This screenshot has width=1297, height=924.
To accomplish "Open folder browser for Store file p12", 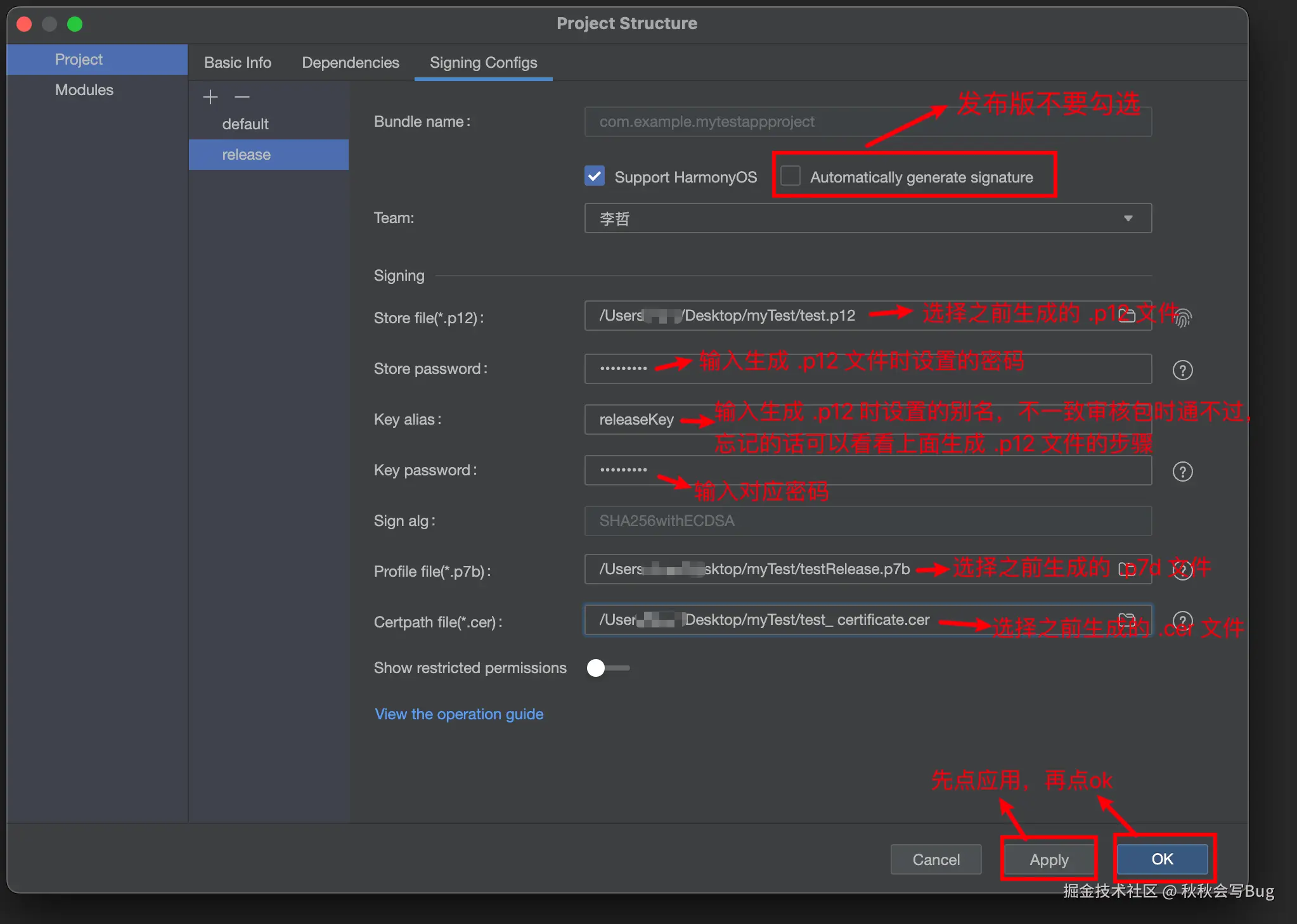I will point(1126,316).
